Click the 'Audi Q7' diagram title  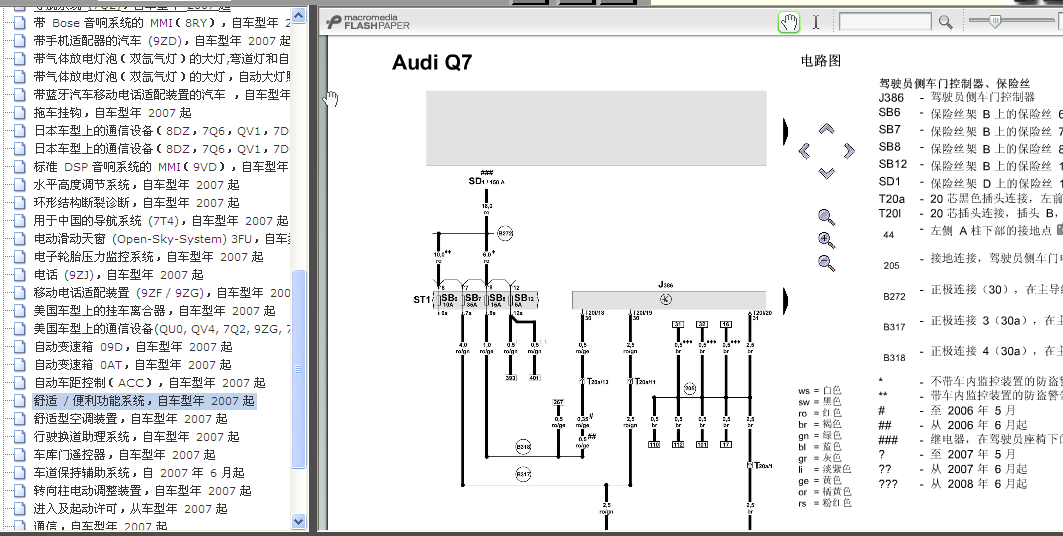(x=432, y=62)
